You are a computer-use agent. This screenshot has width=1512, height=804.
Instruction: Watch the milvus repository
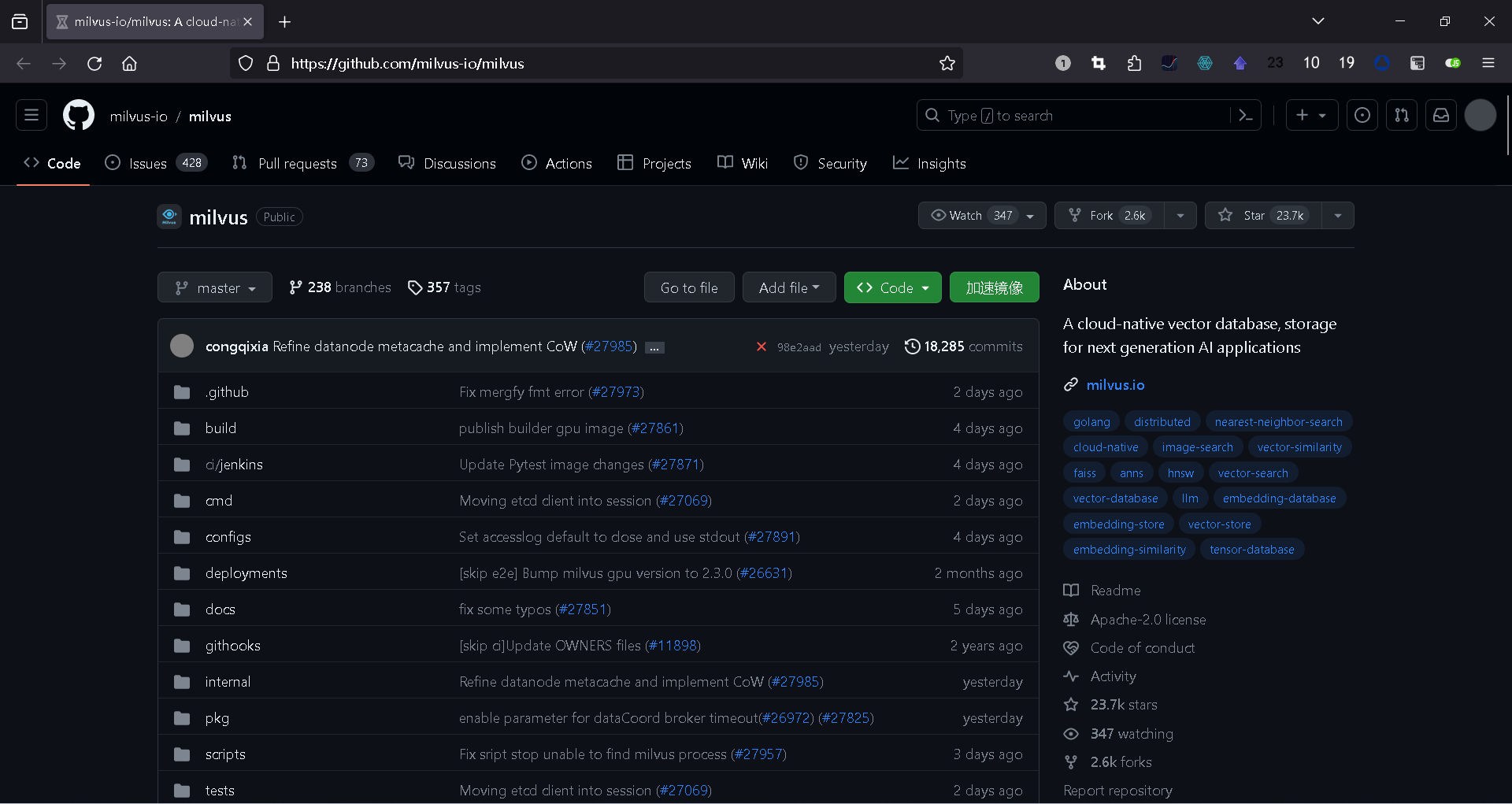[x=982, y=216]
